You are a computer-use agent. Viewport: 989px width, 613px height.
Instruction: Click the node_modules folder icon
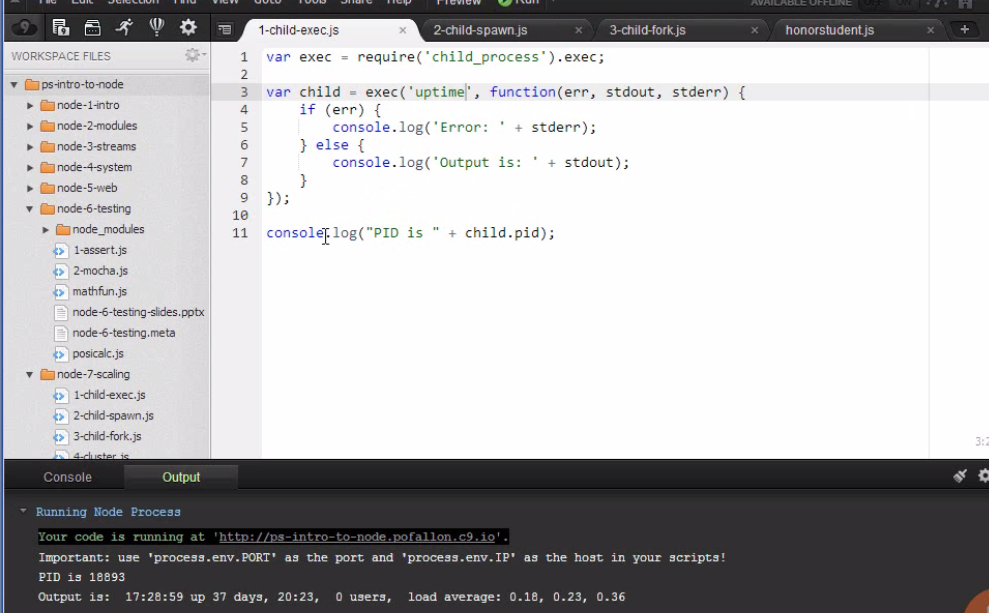63,230
